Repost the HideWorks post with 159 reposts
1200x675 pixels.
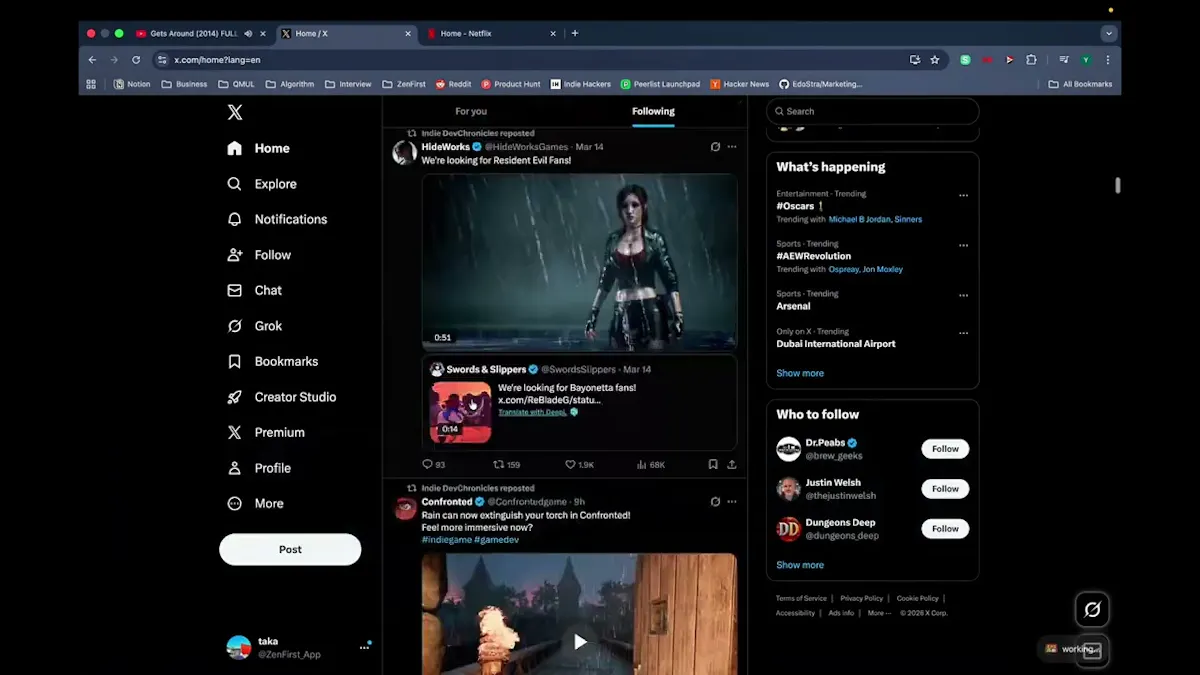coord(506,464)
